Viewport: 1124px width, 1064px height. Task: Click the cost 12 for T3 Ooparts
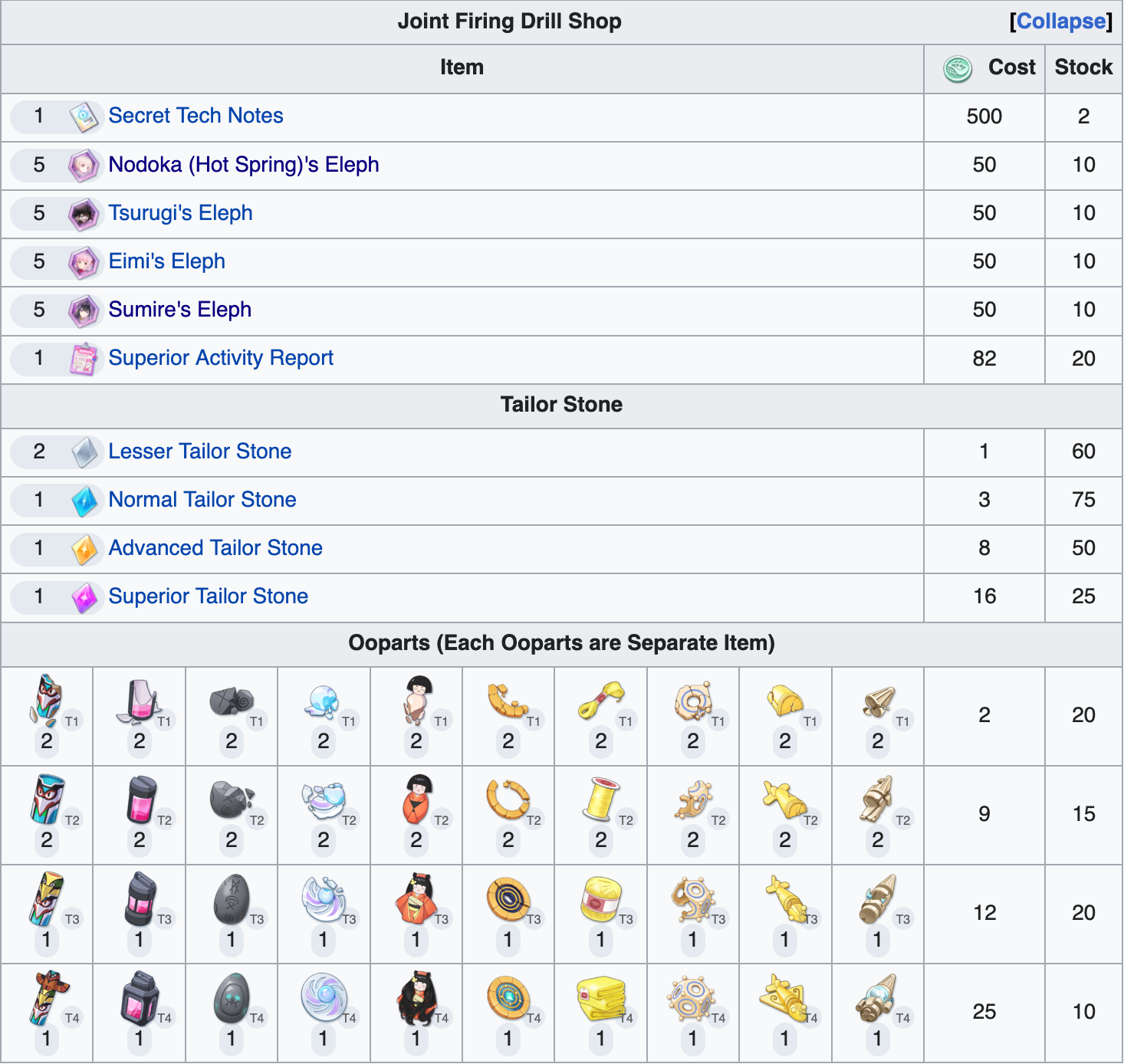(x=984, y=913)
